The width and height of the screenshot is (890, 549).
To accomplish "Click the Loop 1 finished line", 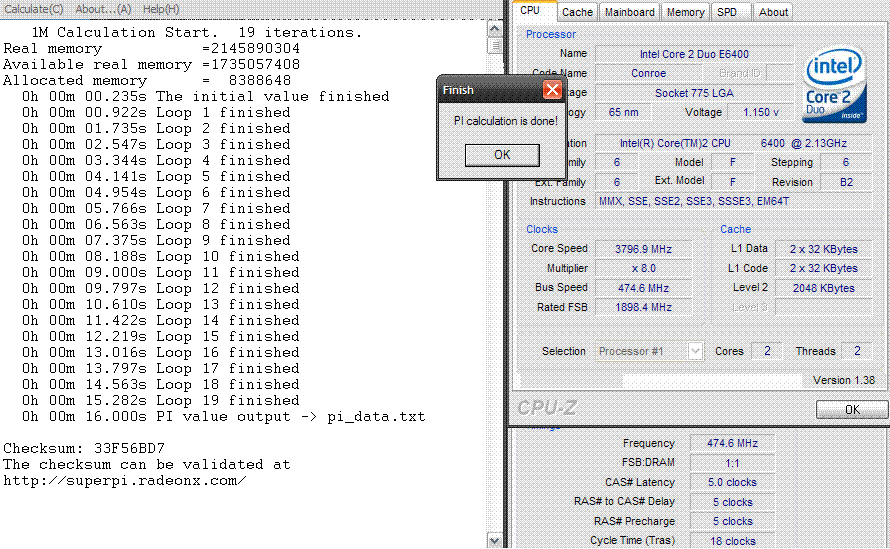I will tap(156, 112).
